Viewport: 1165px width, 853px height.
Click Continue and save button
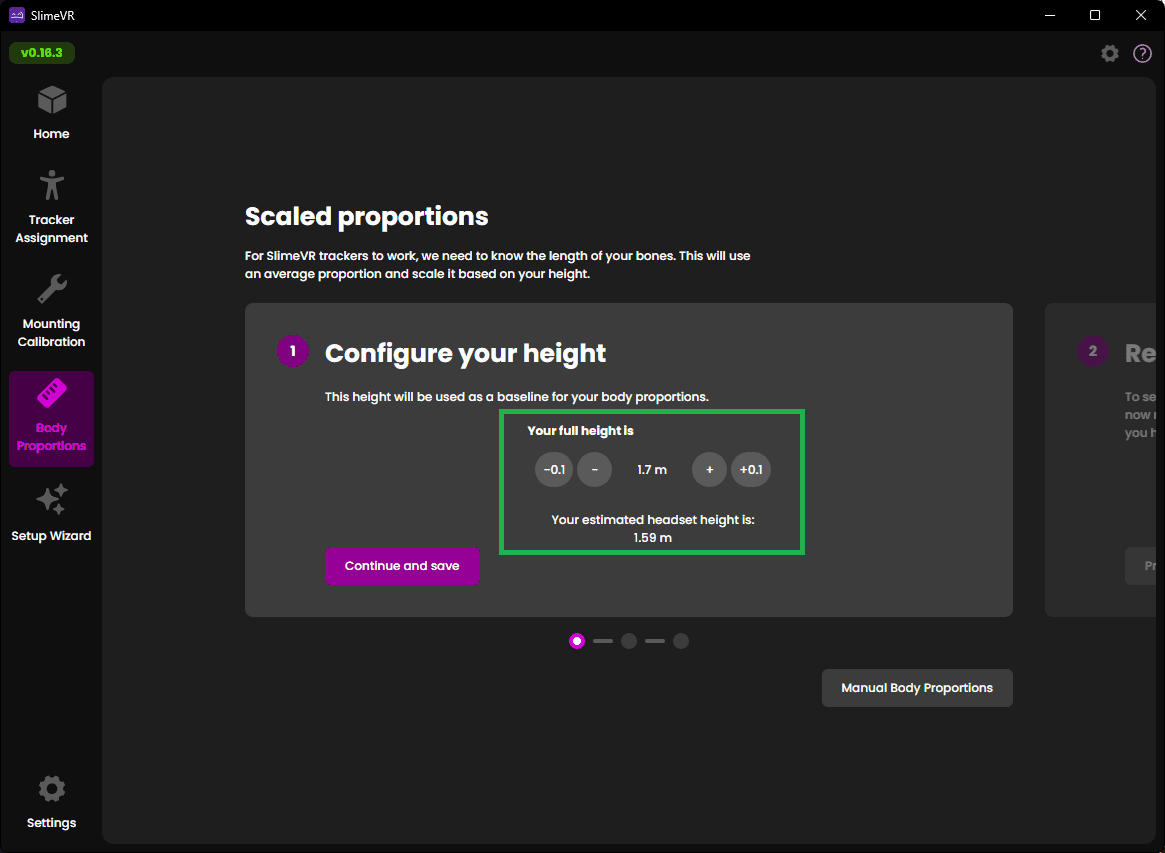[x=402, y=566]
